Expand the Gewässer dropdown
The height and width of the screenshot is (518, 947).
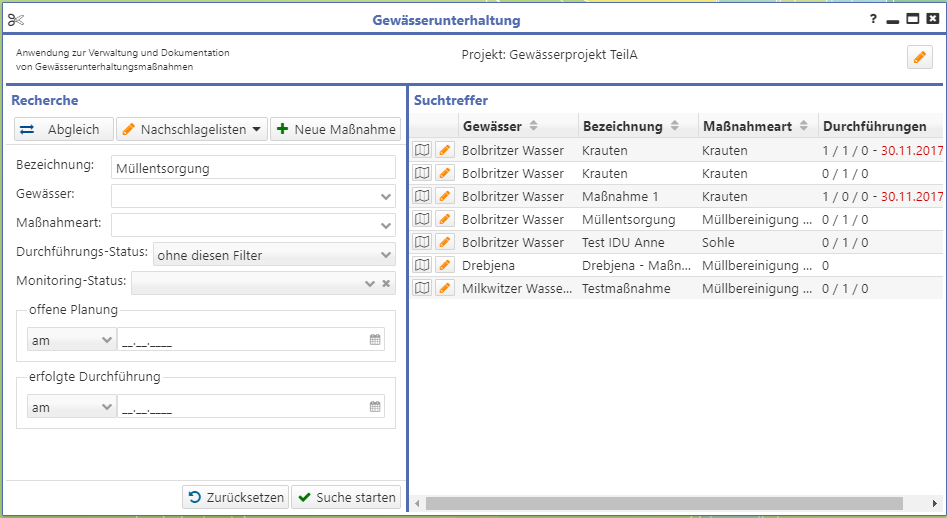tap(386, 197)
